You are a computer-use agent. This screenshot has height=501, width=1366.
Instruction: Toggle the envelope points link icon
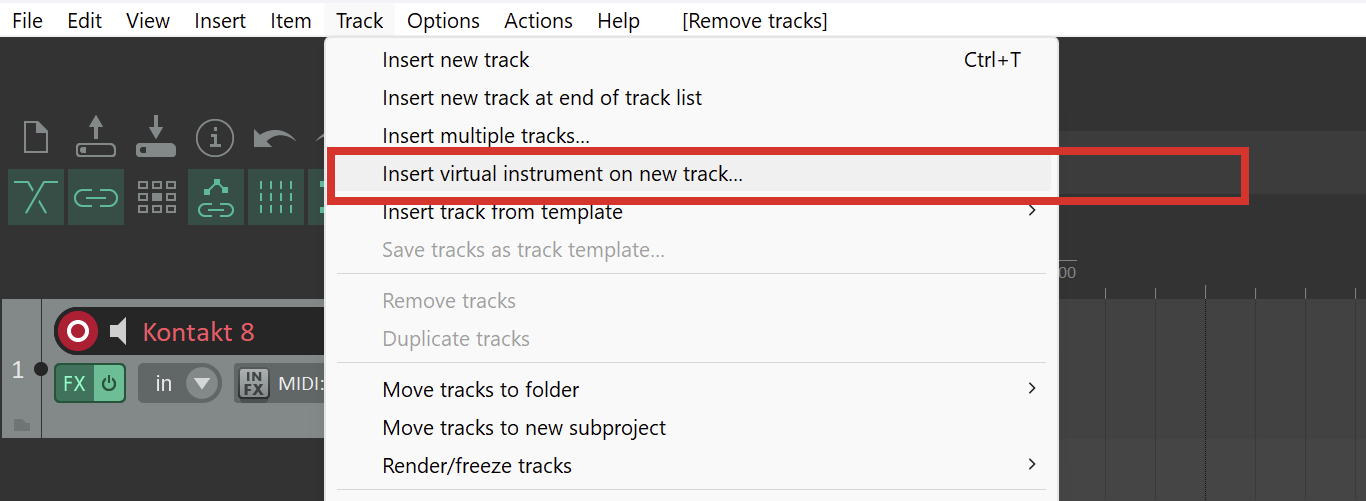[216, 197]
